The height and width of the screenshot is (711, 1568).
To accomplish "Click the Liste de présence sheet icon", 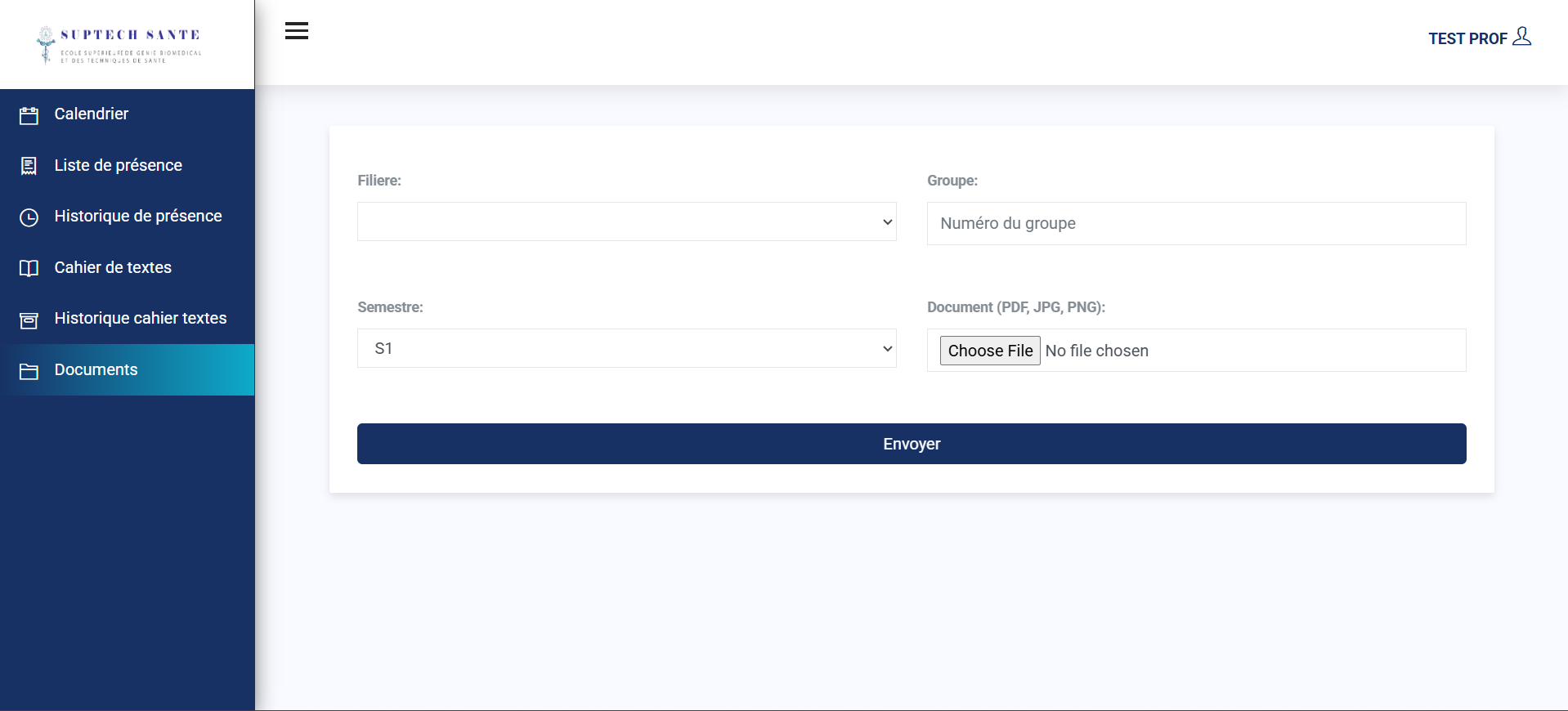I will pos(29,166).
